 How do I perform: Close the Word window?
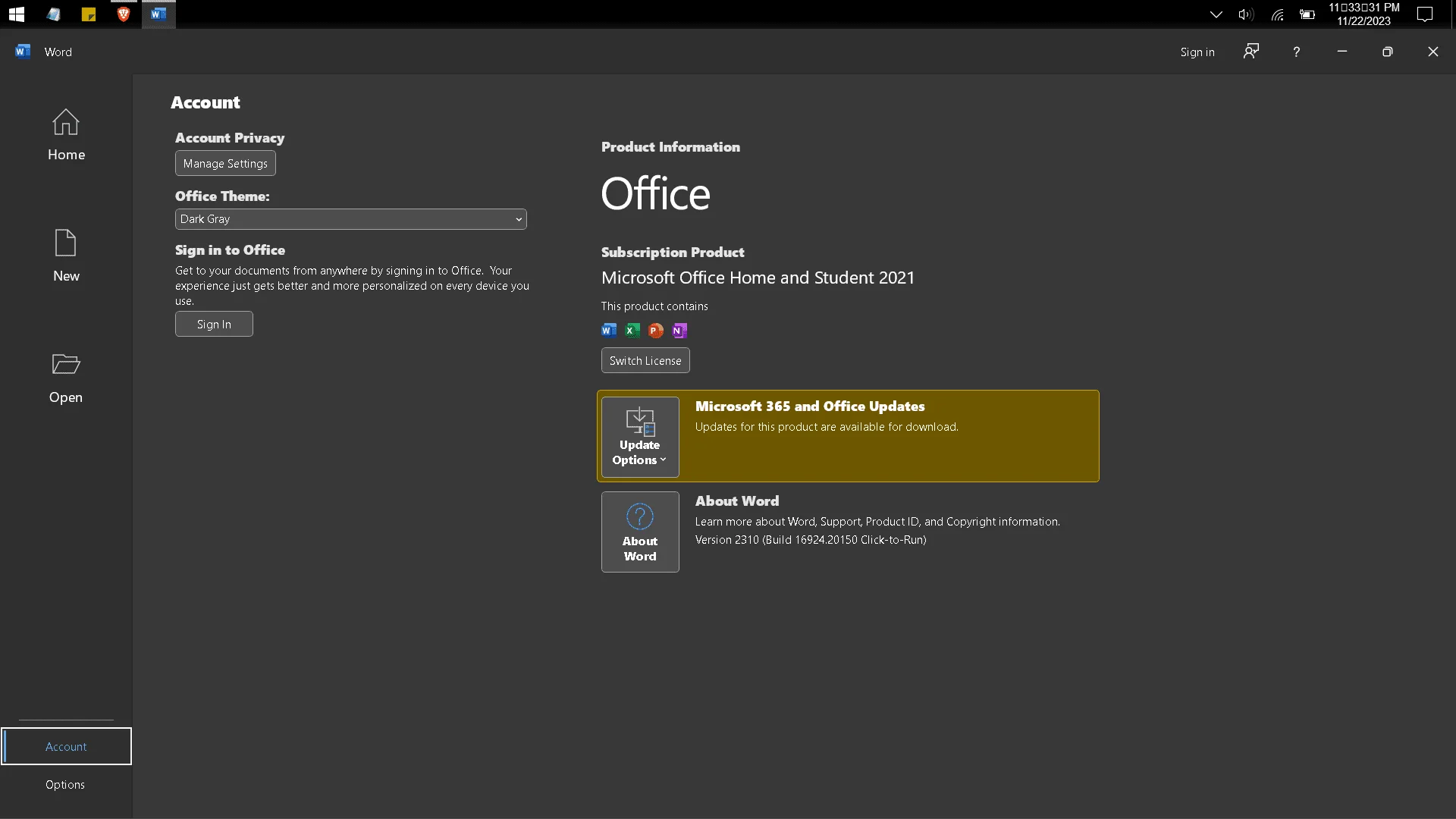[1433, 52]
